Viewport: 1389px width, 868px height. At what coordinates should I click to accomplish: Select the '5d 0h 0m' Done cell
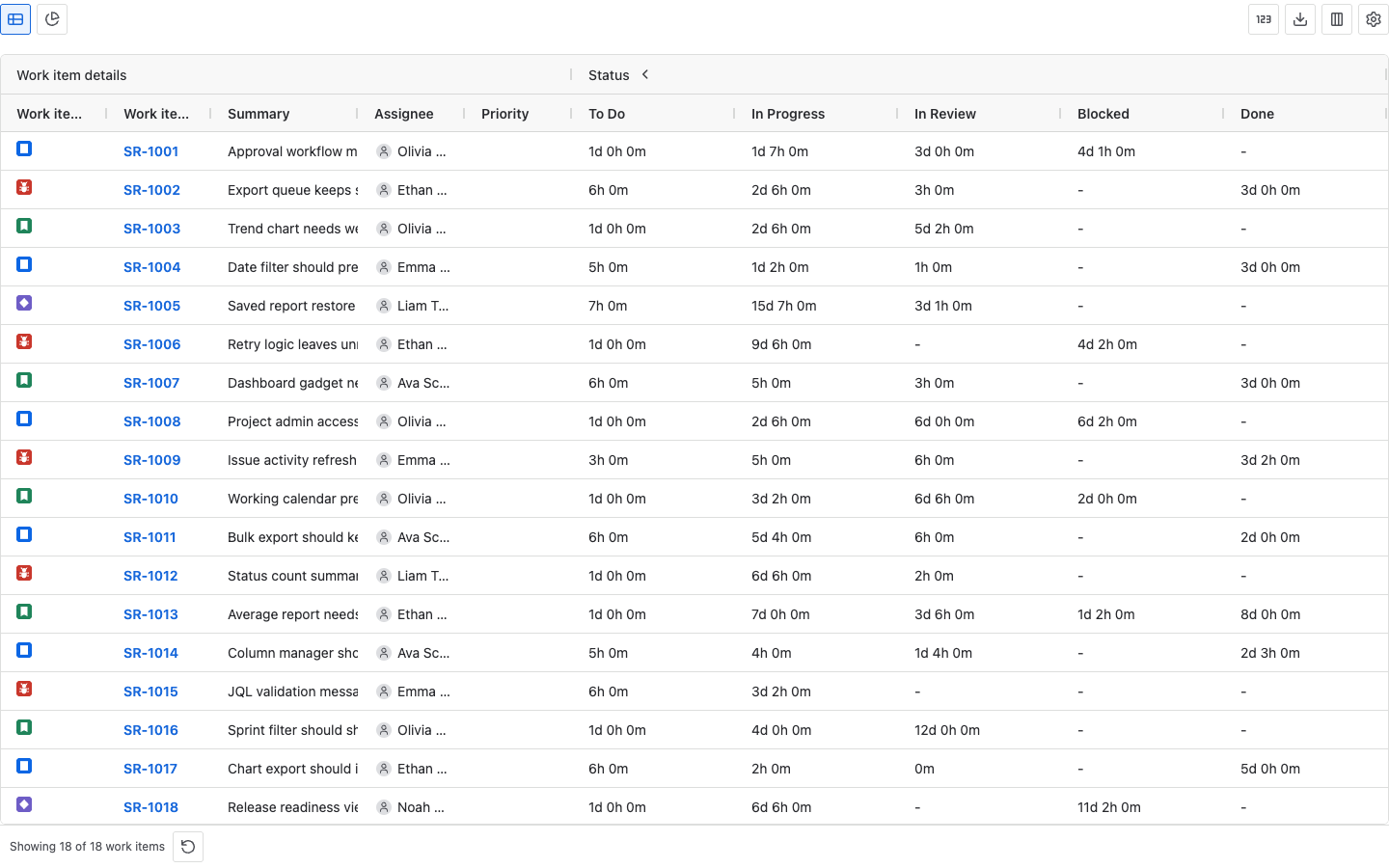click(1270, 769)
